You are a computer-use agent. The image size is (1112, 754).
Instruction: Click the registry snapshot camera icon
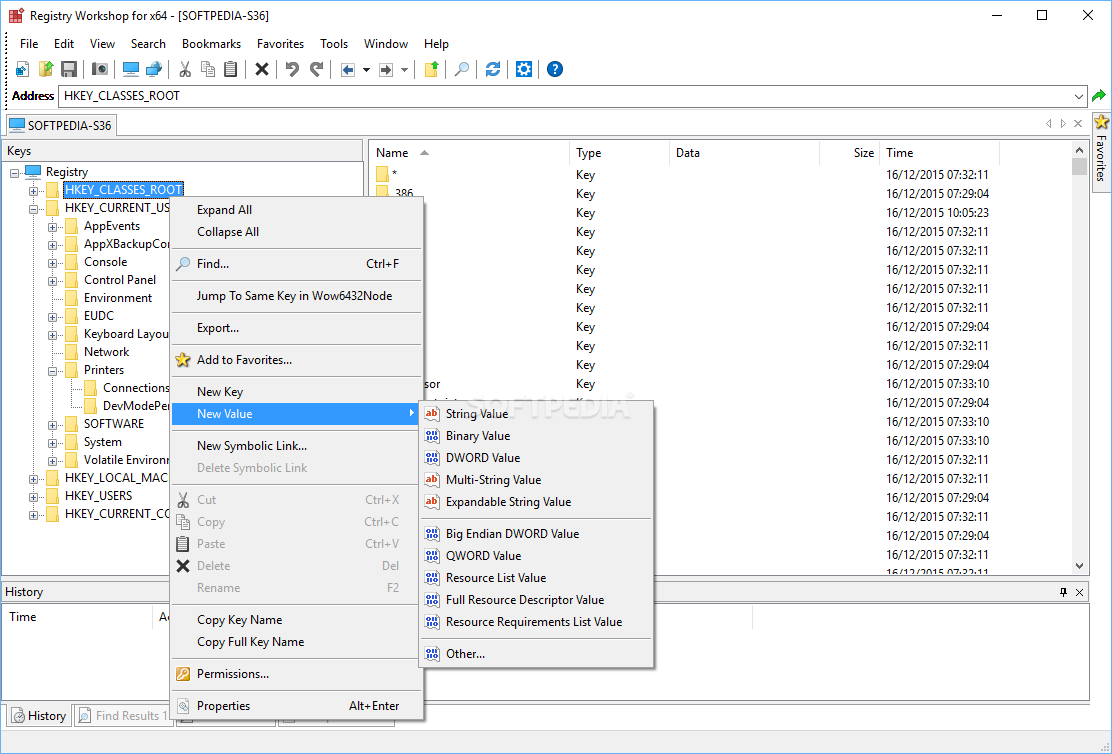101,69
